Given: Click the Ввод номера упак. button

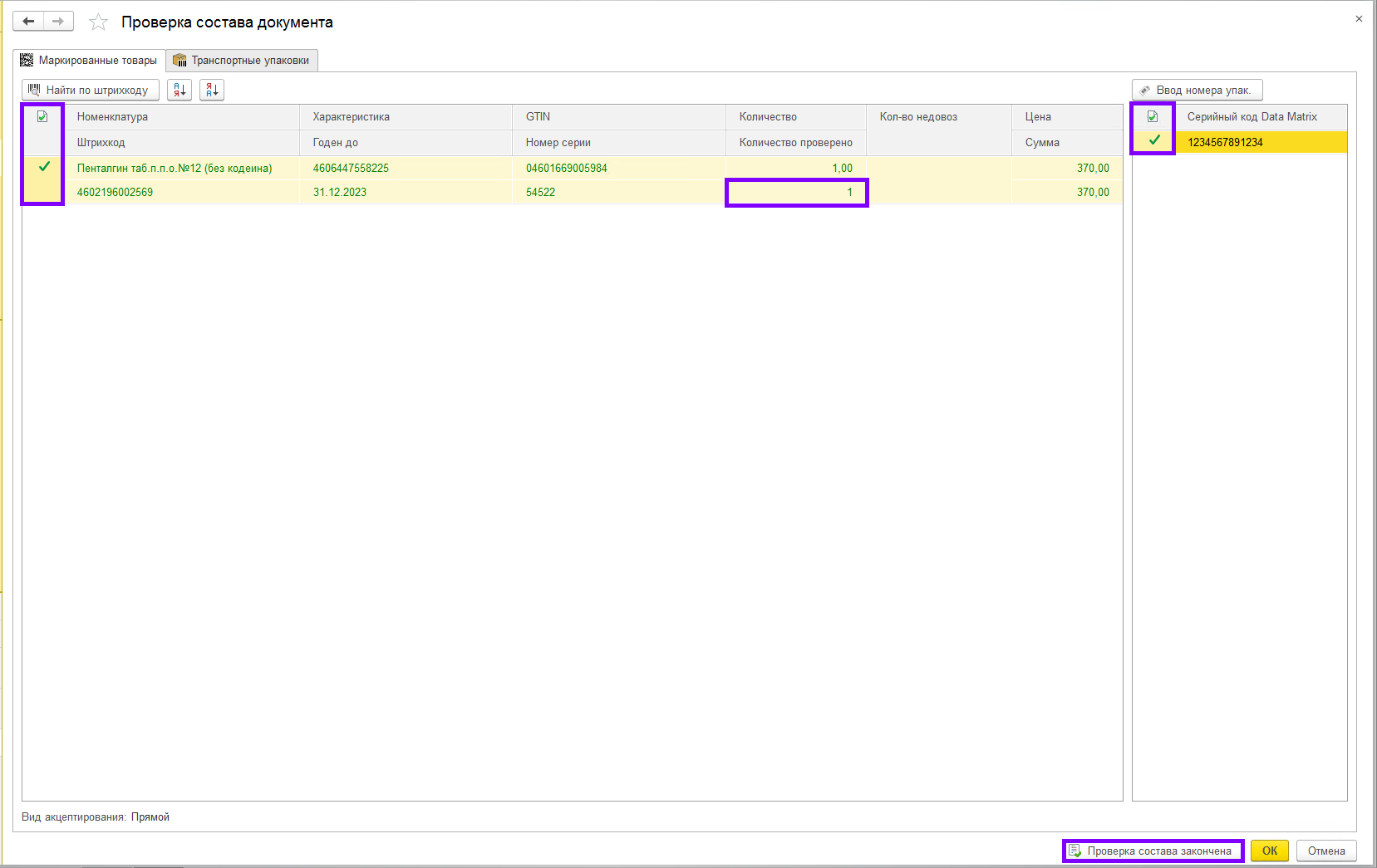Looking at the screenshot, I should [1197, 90].
